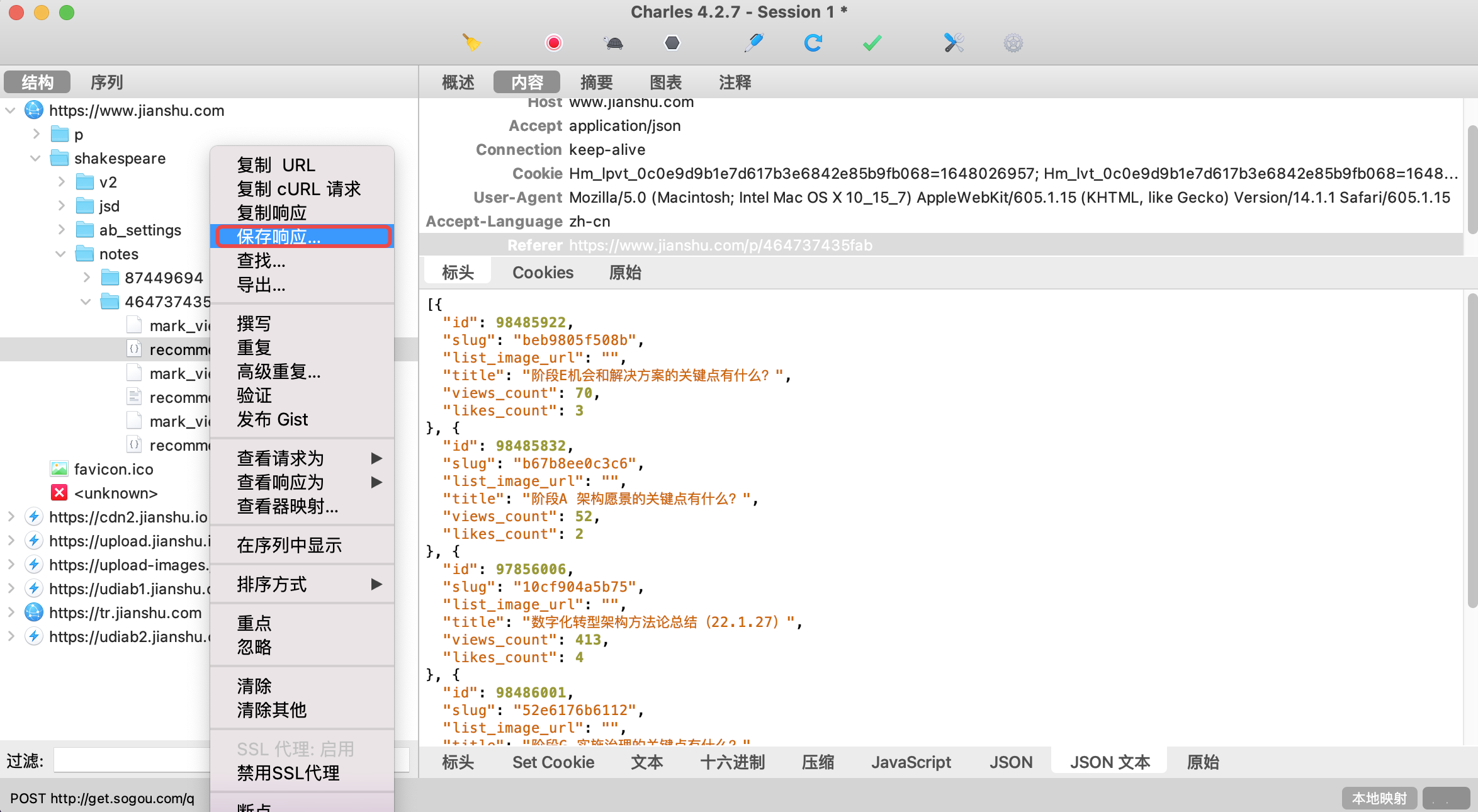Collapse the notes folder
Viewport: 1478px width, 812px height.
[61, 254]
